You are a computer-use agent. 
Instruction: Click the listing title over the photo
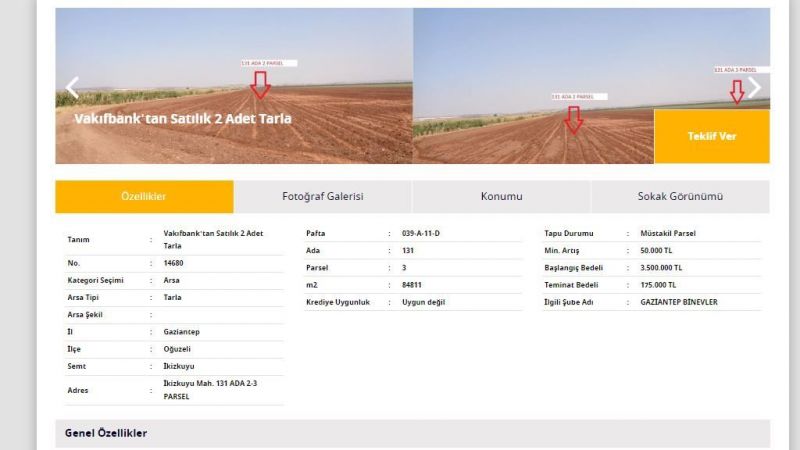tap(183, 118)
